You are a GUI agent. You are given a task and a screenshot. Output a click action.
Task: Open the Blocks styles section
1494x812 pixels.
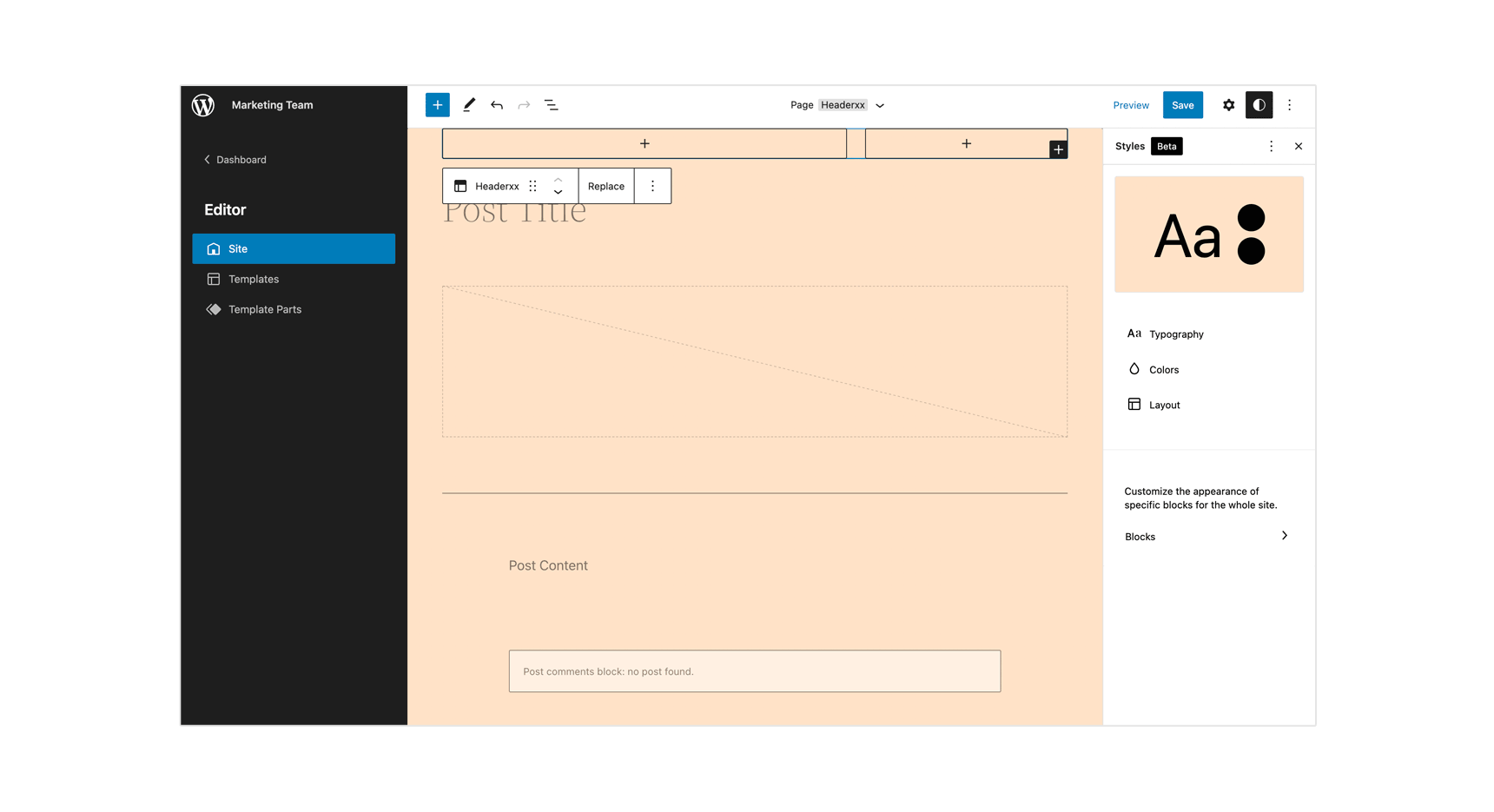pyautogui.click(x=1209, y=537)
